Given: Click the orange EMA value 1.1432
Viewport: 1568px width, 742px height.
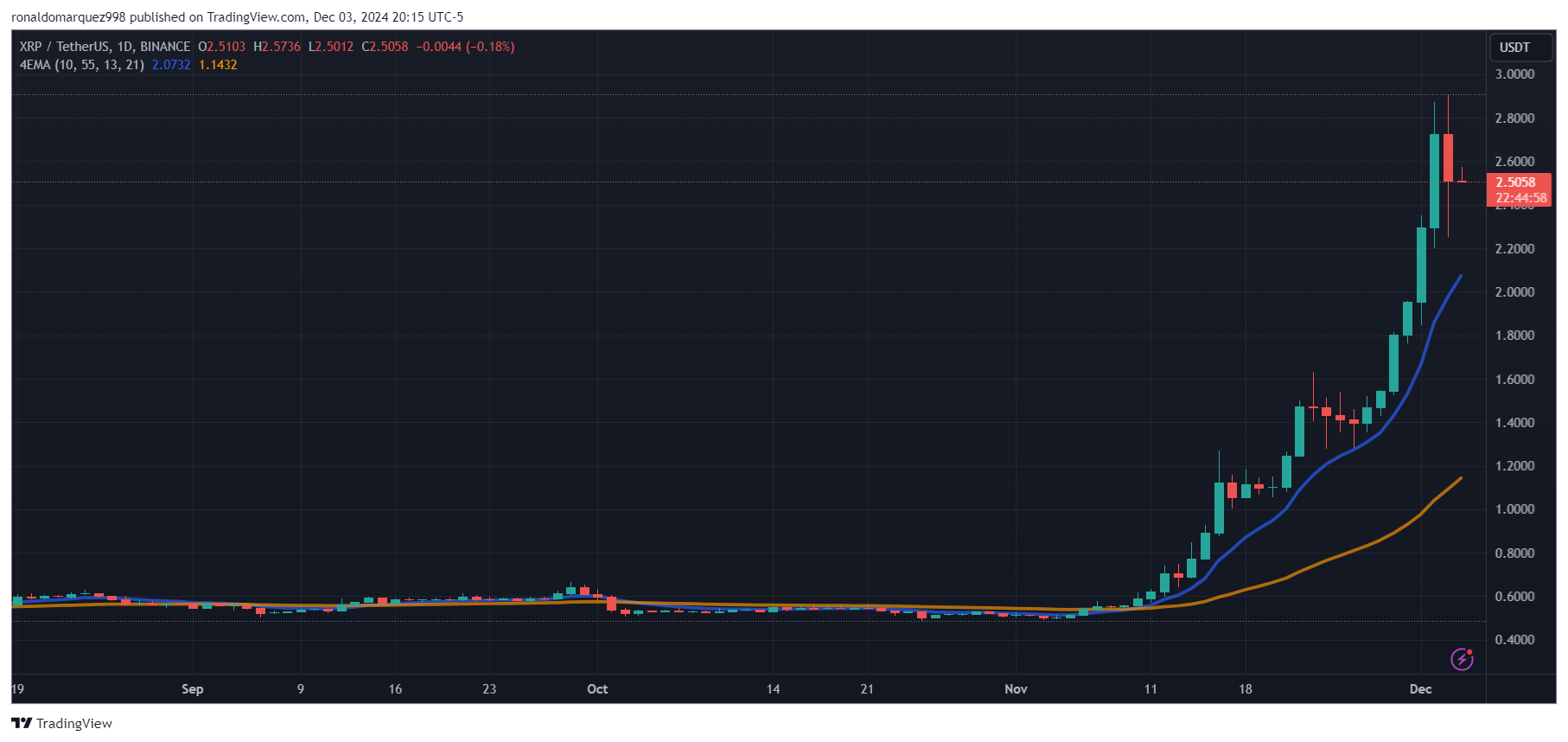Looking at the screenshot, I should pyautogui.click(x=218, y=65).
